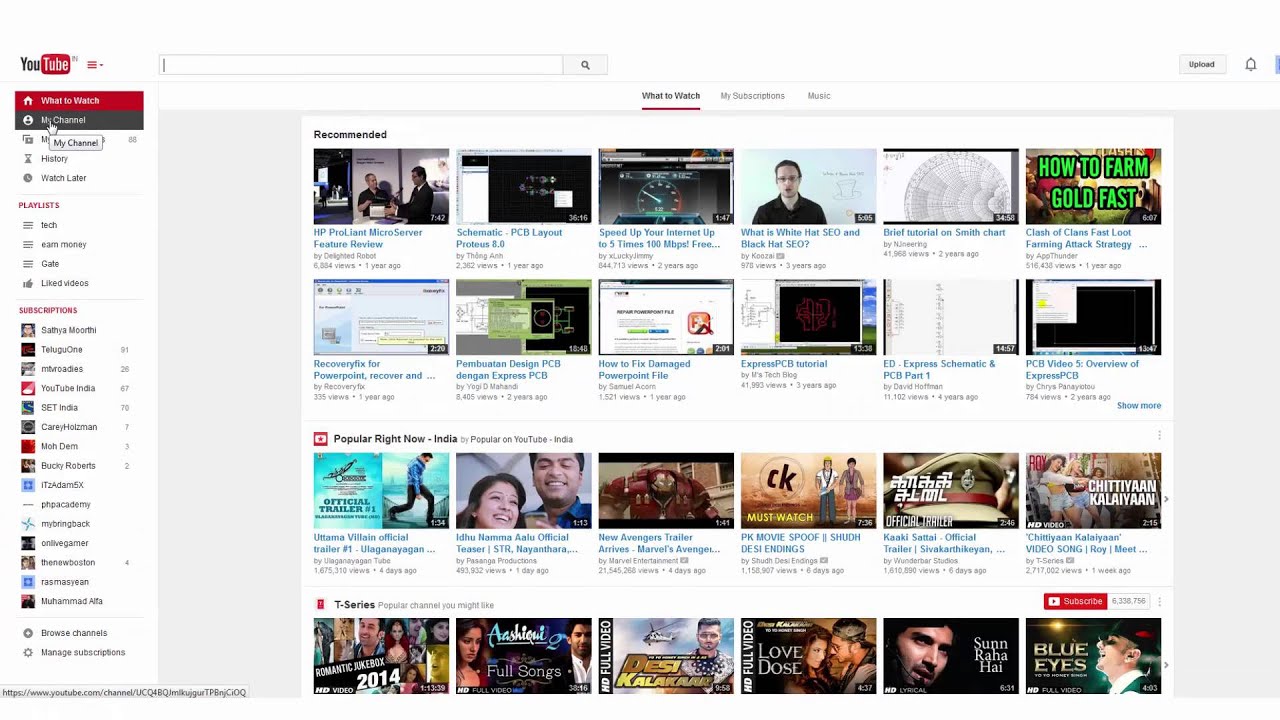Open PK MOVIE SPOOF video link
Screen dimensions: 1280x720
click(800, 543)
